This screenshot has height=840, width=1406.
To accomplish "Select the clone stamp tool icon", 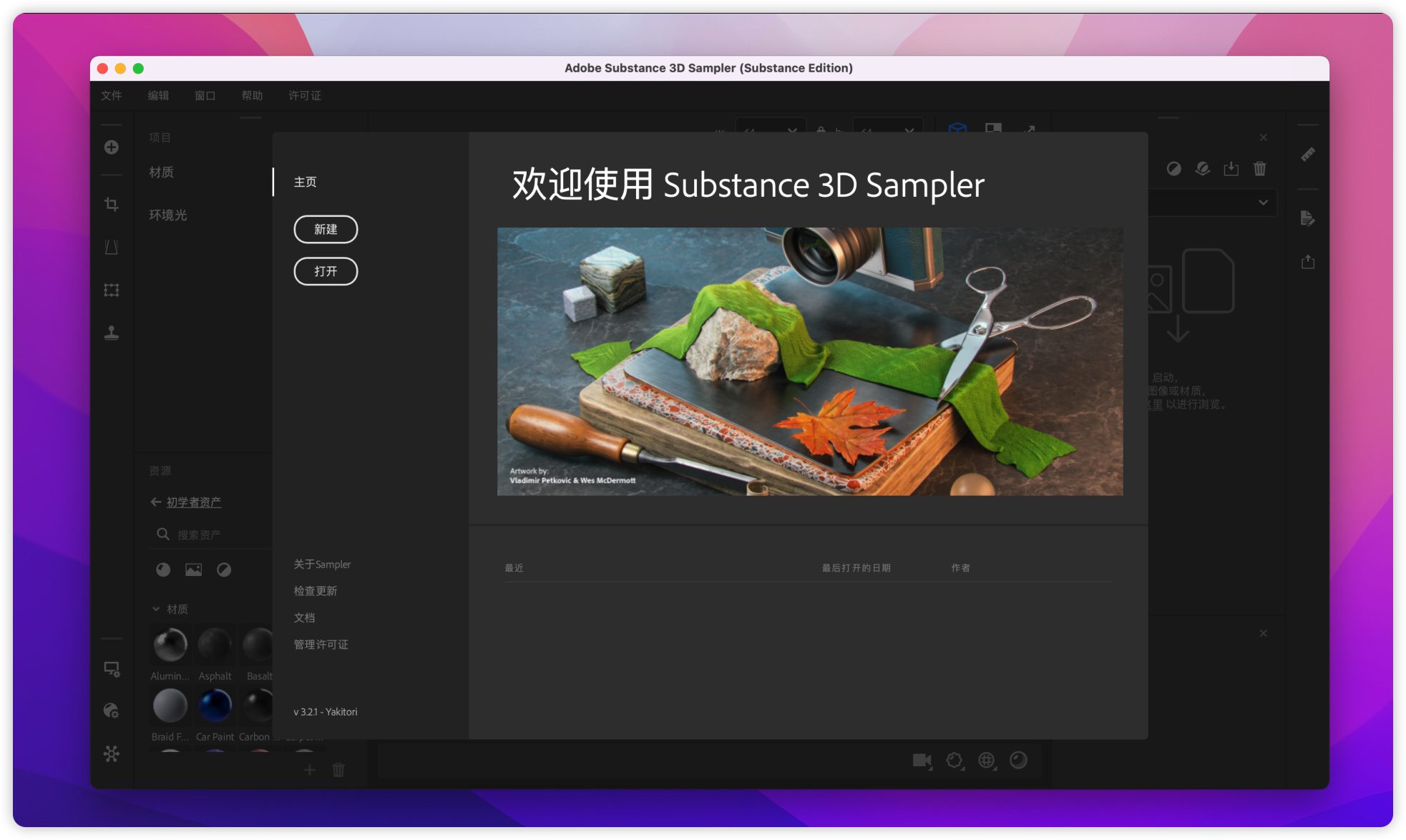I will point(112,333).
